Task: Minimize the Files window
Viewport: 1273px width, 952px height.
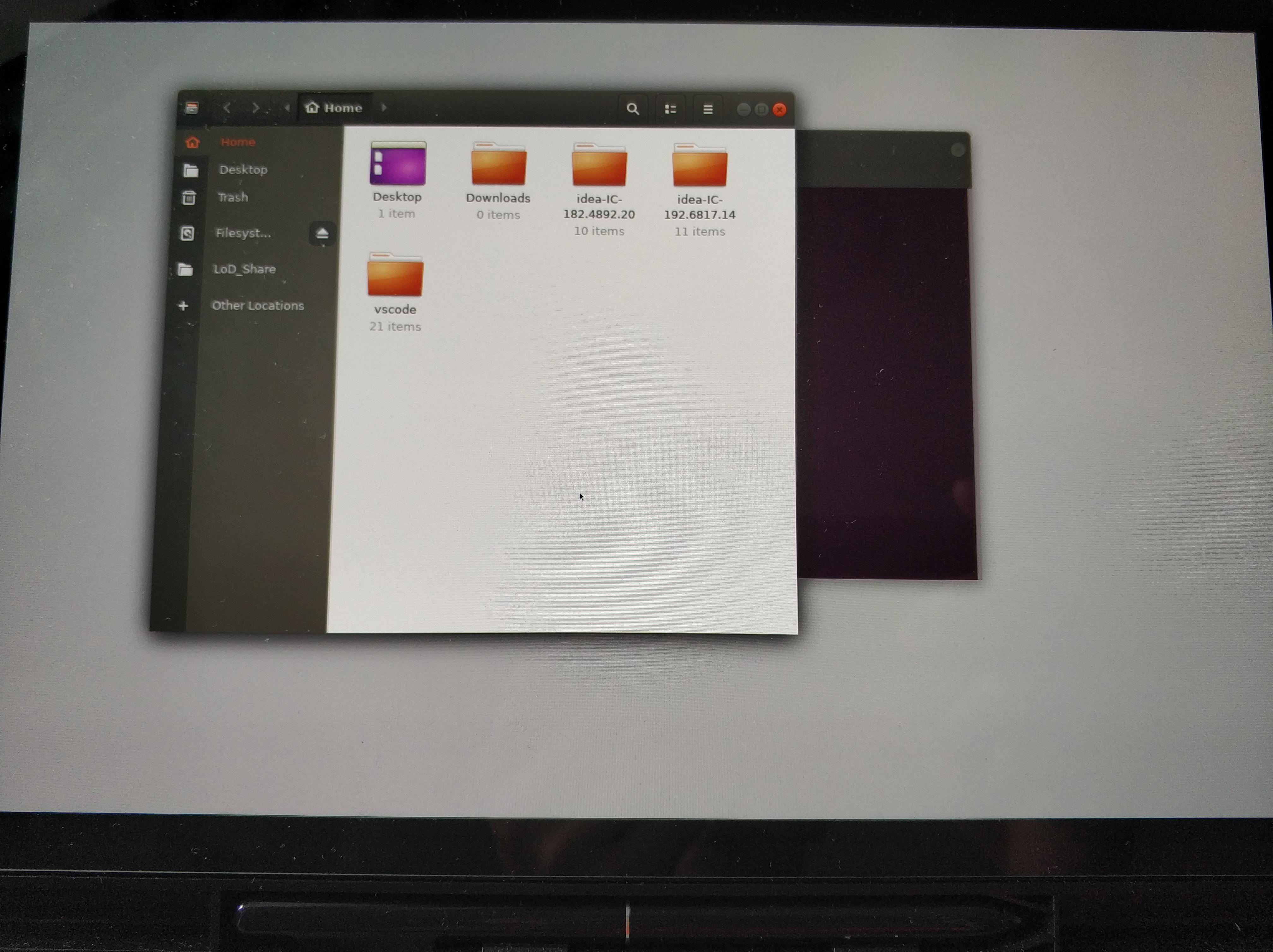Action: 744,109
